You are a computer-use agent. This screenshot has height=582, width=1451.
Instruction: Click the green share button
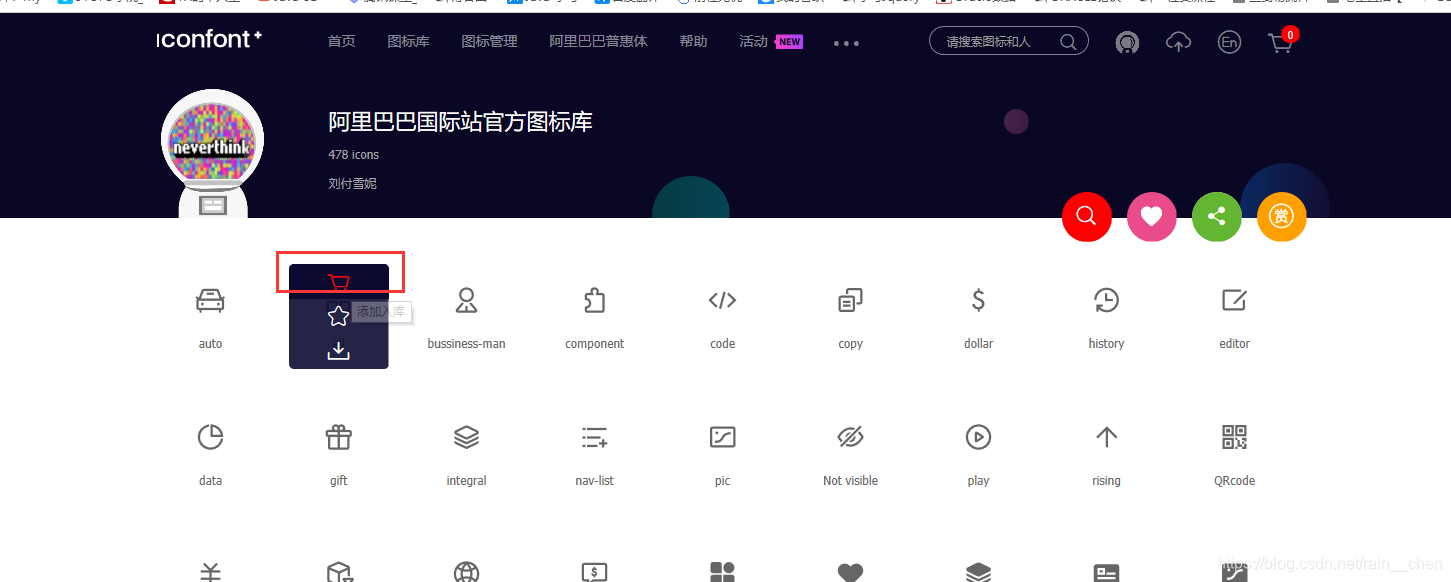click(x=1217, y=216)
